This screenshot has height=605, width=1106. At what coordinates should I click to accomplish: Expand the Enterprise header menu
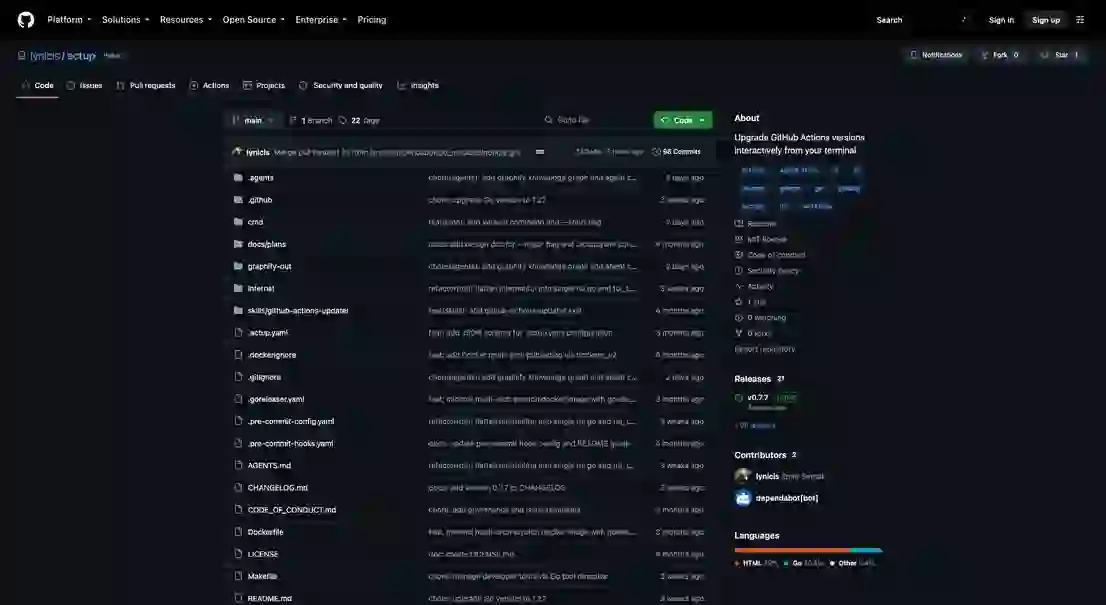(x=321, y=20)
